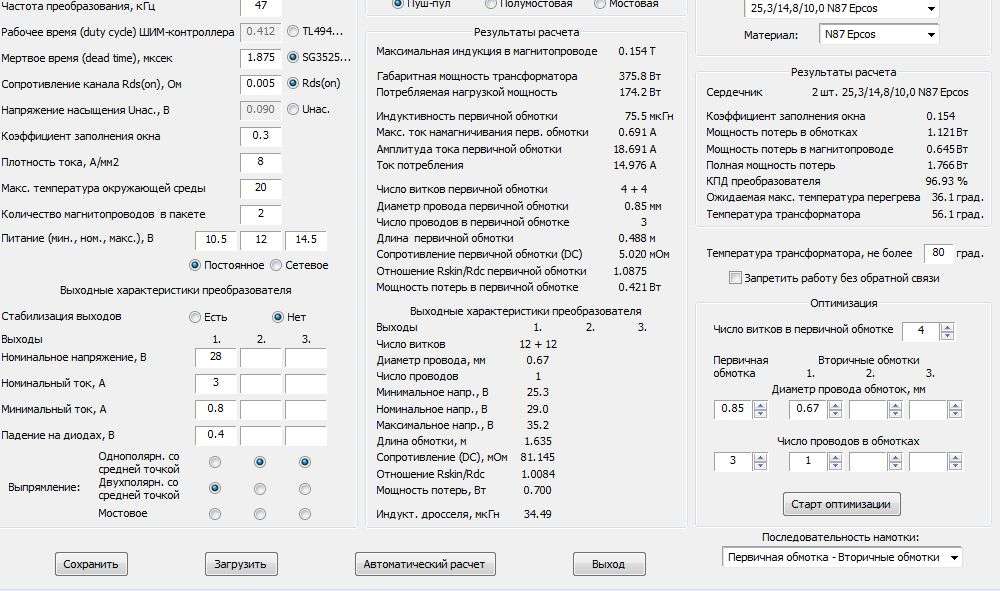Select the Uнас. saturation voltage radio
This screenshot has height=591, width=1000.
click(x=293, y=109)
